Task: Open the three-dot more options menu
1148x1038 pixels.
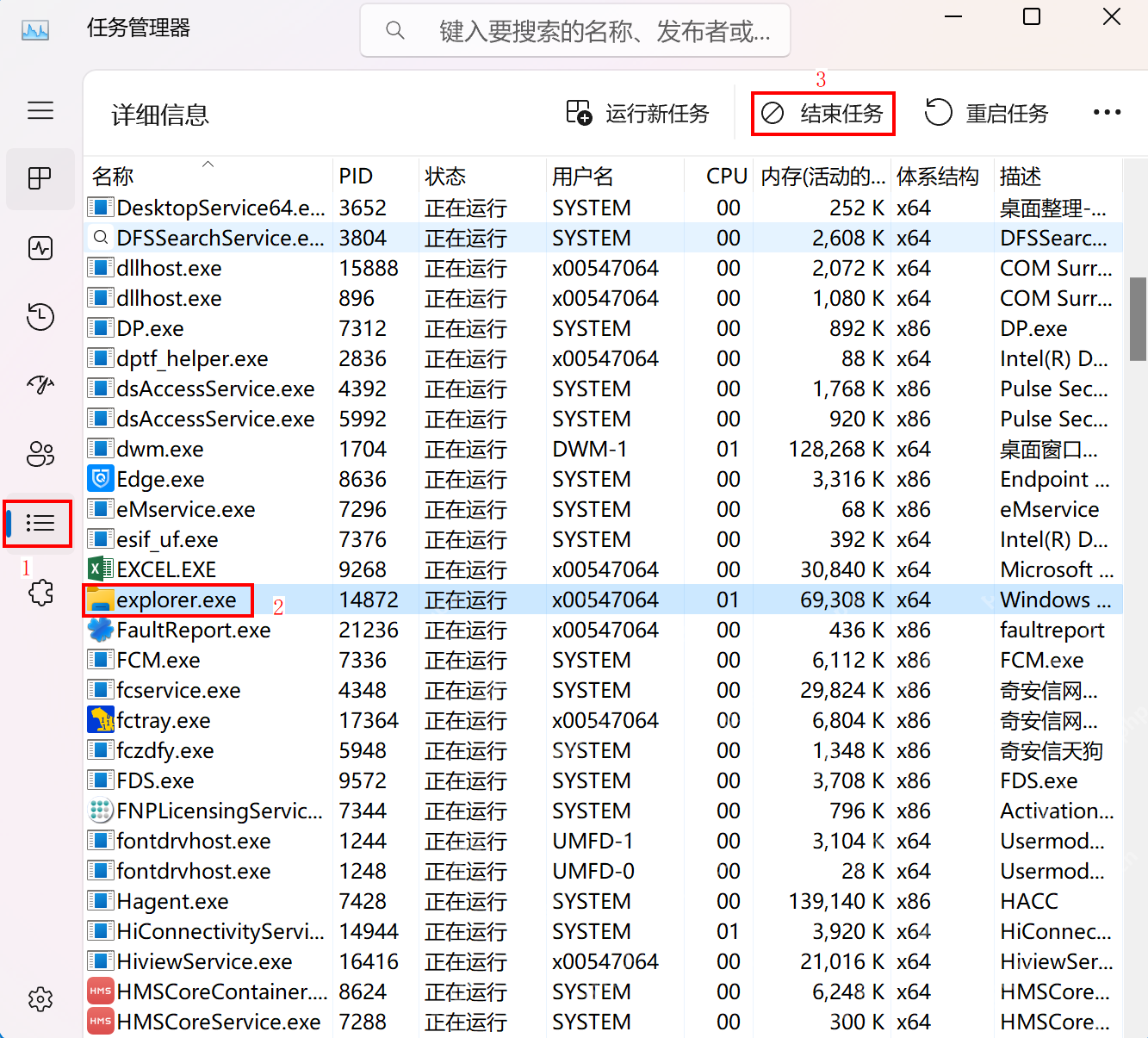Action: tap(1107, 113)
